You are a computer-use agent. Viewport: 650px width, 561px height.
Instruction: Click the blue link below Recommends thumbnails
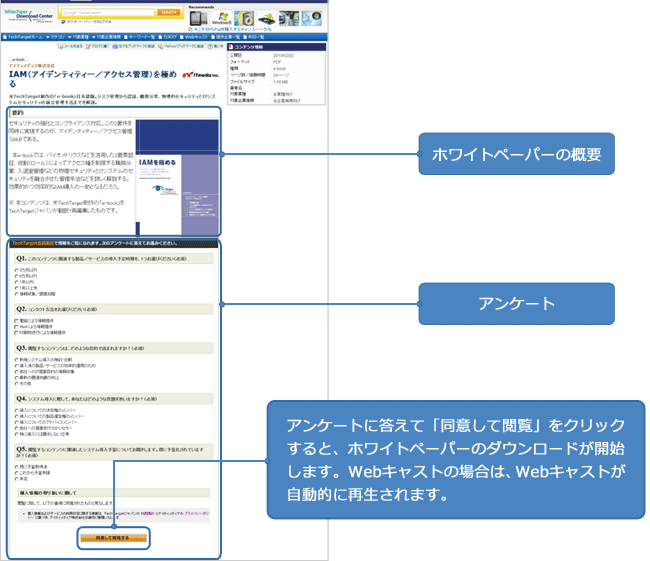[232, 29]
